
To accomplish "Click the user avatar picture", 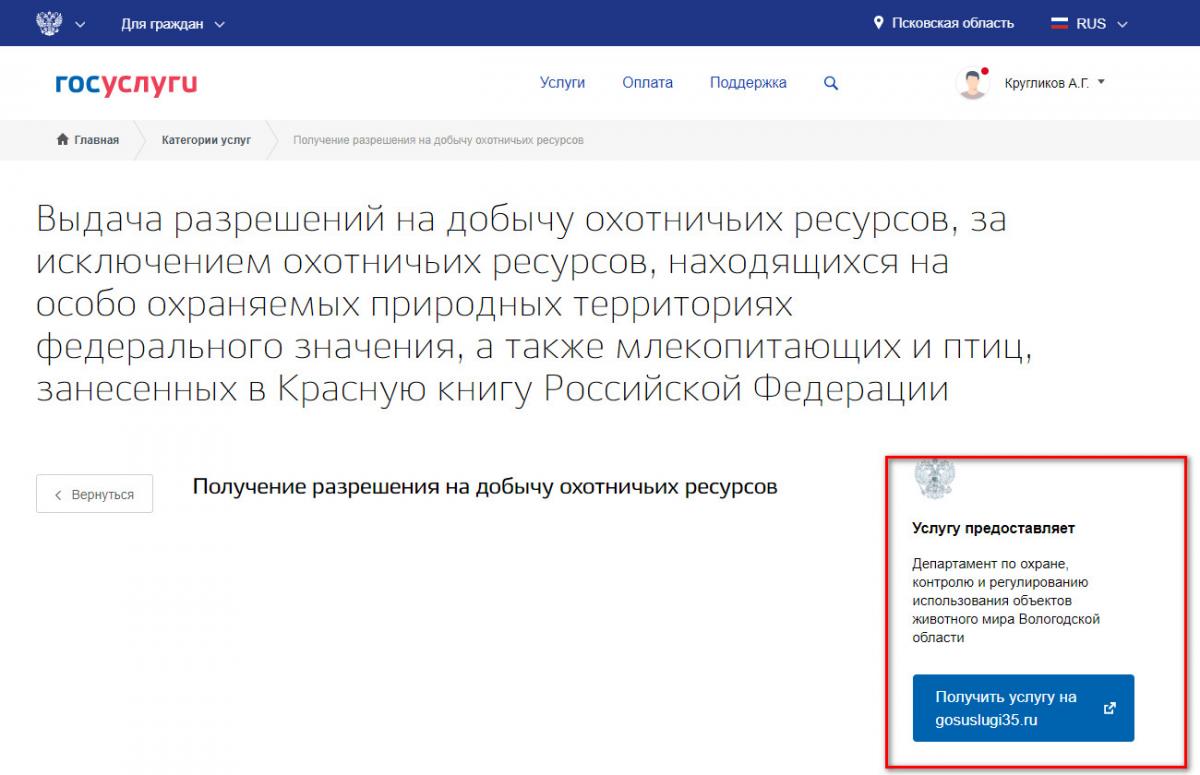I will pos(972,84).
